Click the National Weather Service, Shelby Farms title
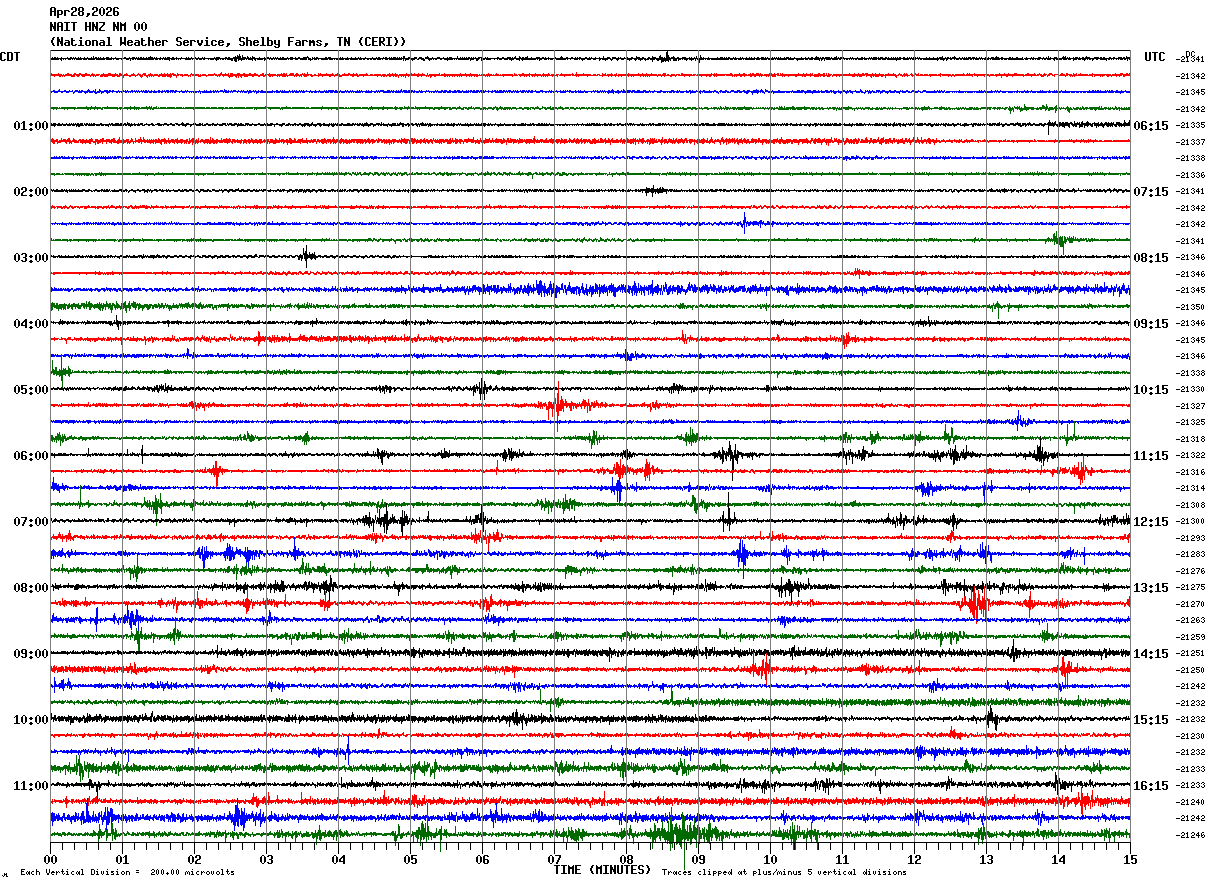The height and width of the screenshot is (886, 1210). click(228, 42)
